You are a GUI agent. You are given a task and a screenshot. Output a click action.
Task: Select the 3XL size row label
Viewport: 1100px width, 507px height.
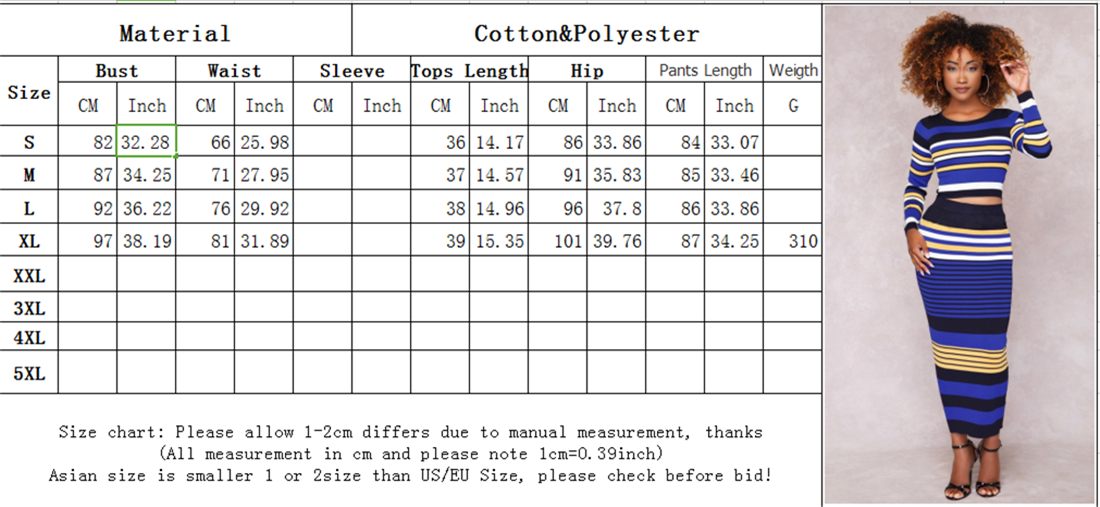click(29, 309)
